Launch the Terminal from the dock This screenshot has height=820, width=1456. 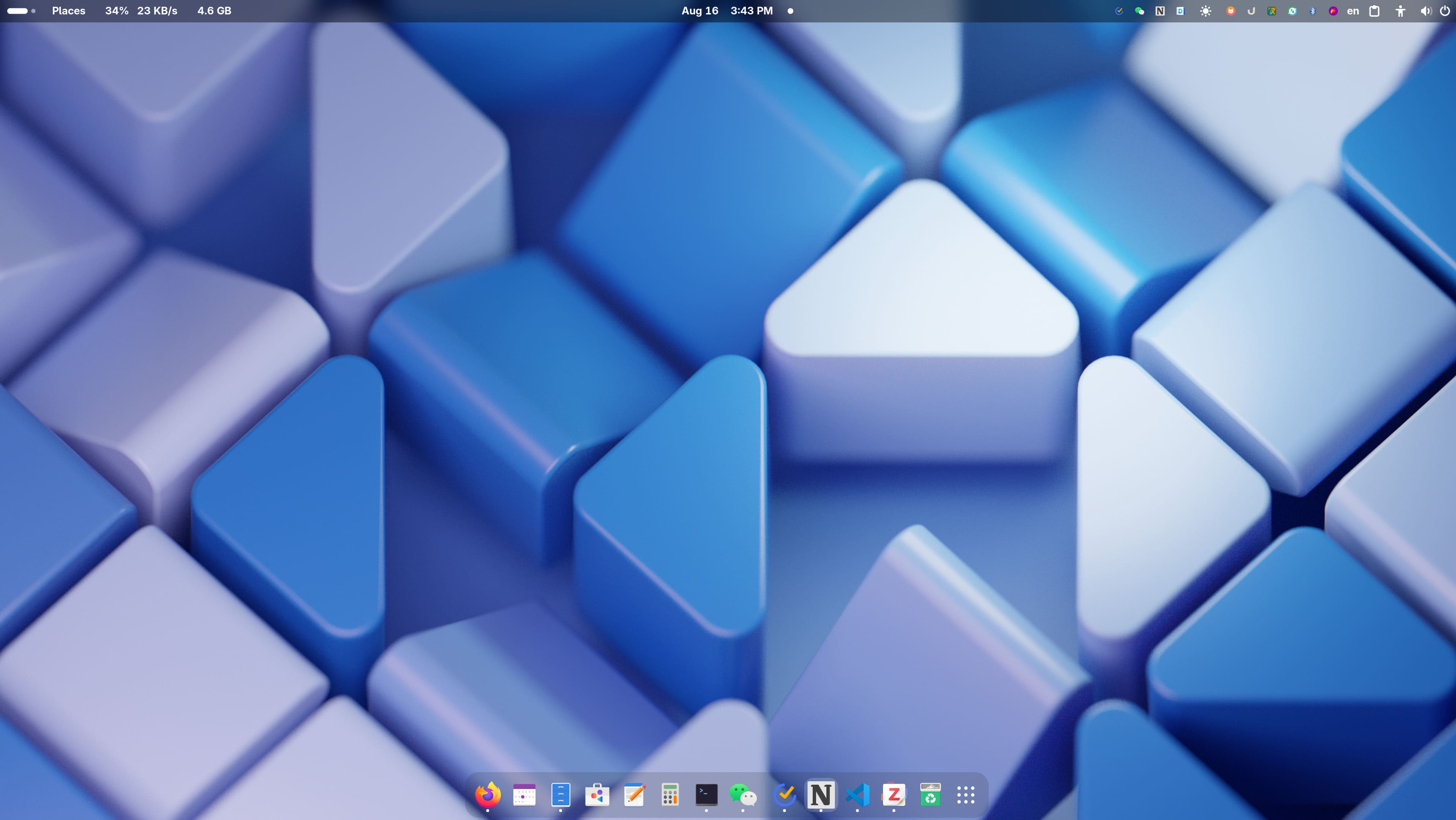(706, 795)
